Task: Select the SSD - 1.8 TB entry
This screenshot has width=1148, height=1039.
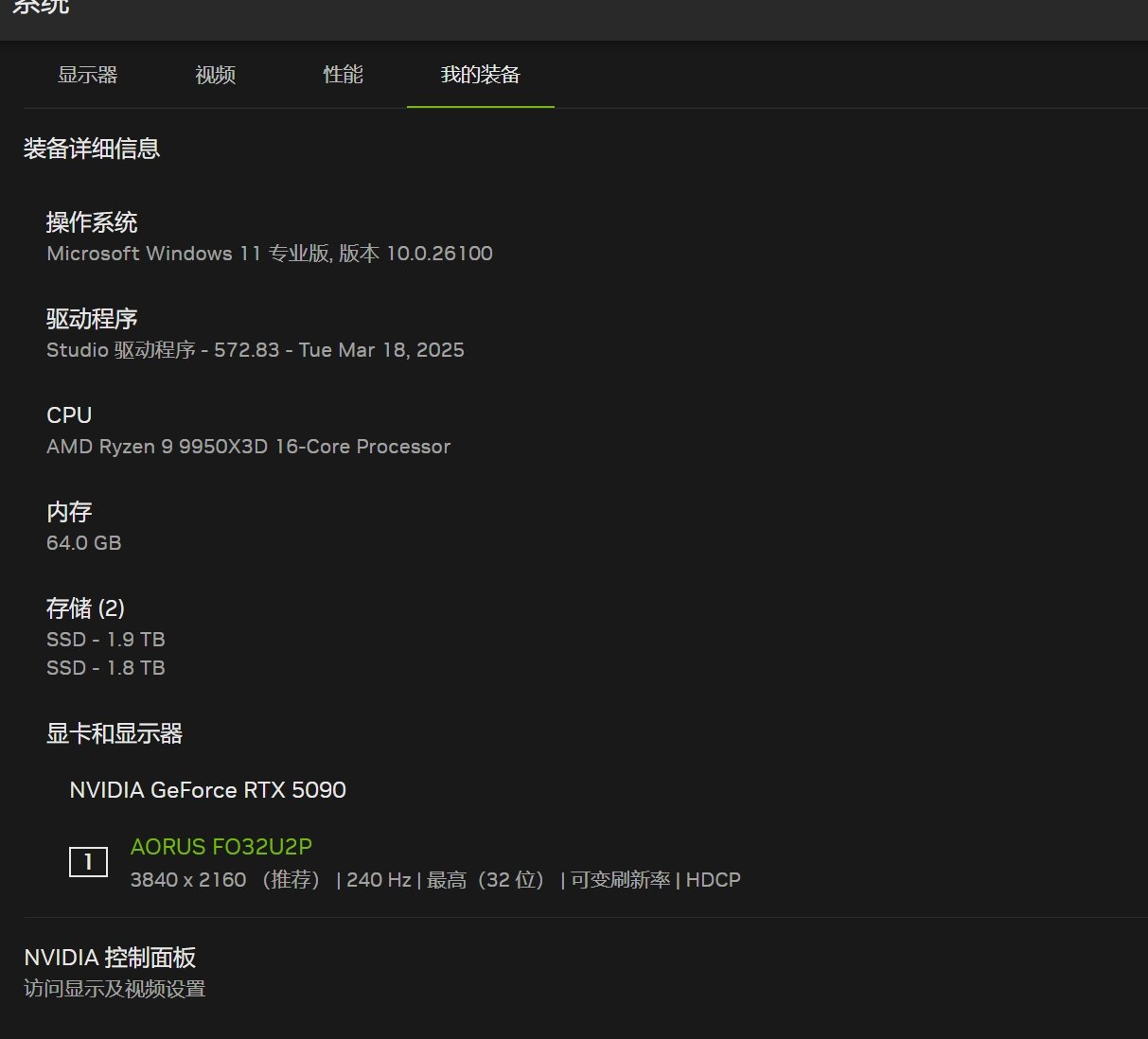Action: pyautogui.click(x=106, y=668)
